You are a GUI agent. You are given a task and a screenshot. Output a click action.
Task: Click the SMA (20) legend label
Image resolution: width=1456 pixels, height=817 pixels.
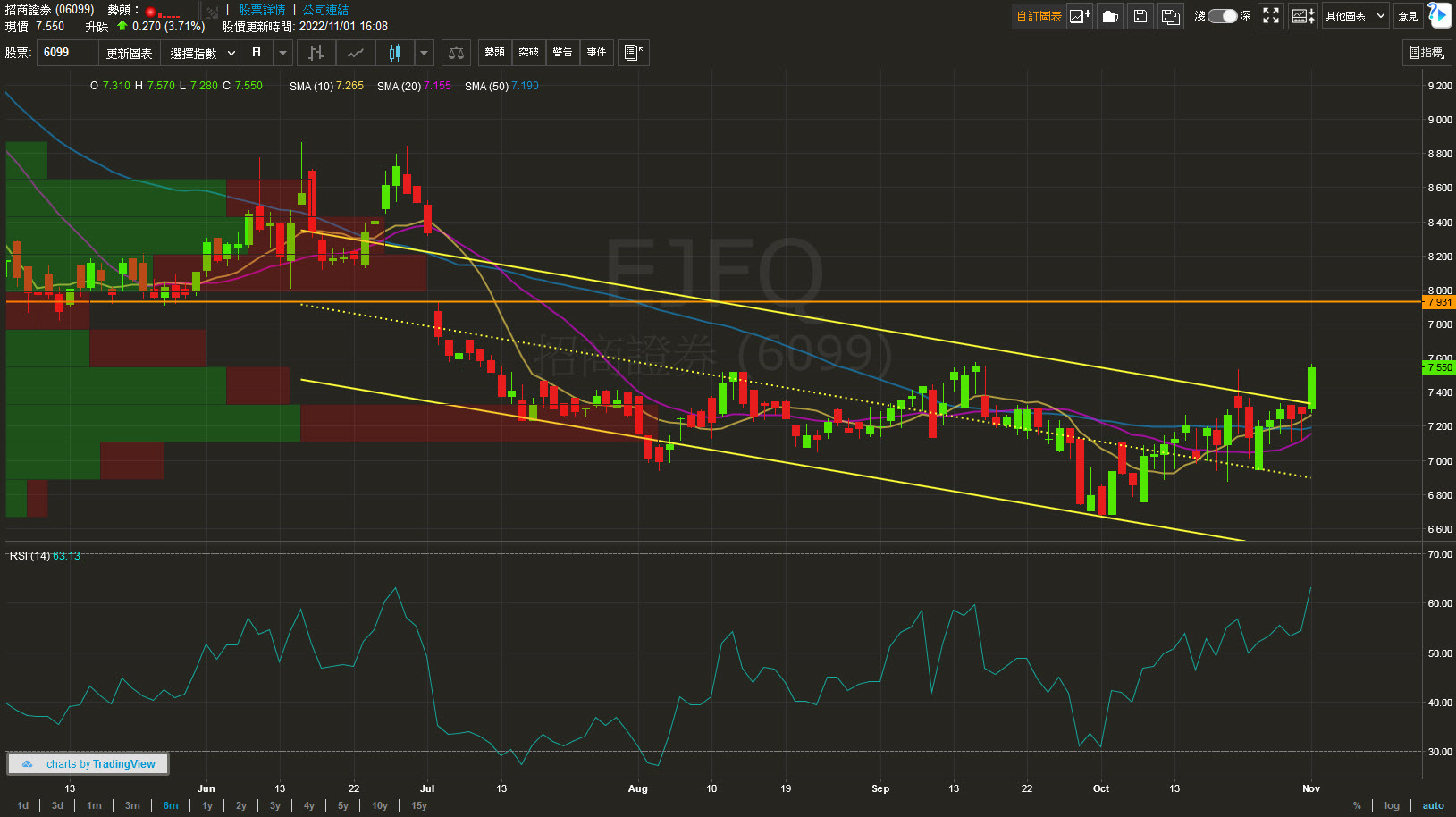pos(399,86)
